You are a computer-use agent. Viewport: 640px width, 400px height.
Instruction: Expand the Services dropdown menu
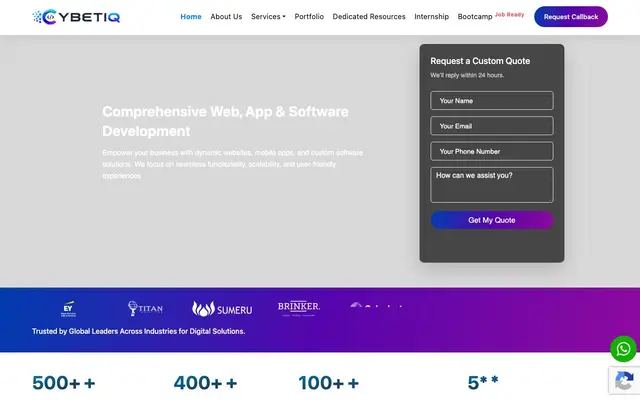click(268, 17)
